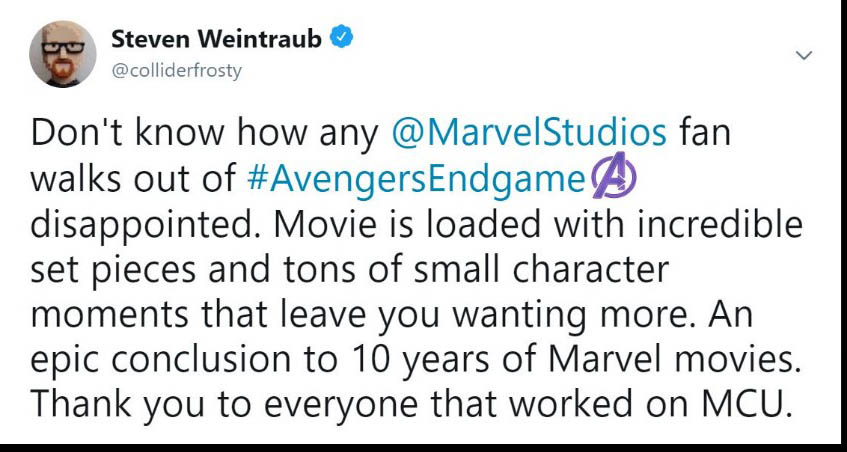Click Steven Weintraub's profile avatar

(x=62, y=56)
